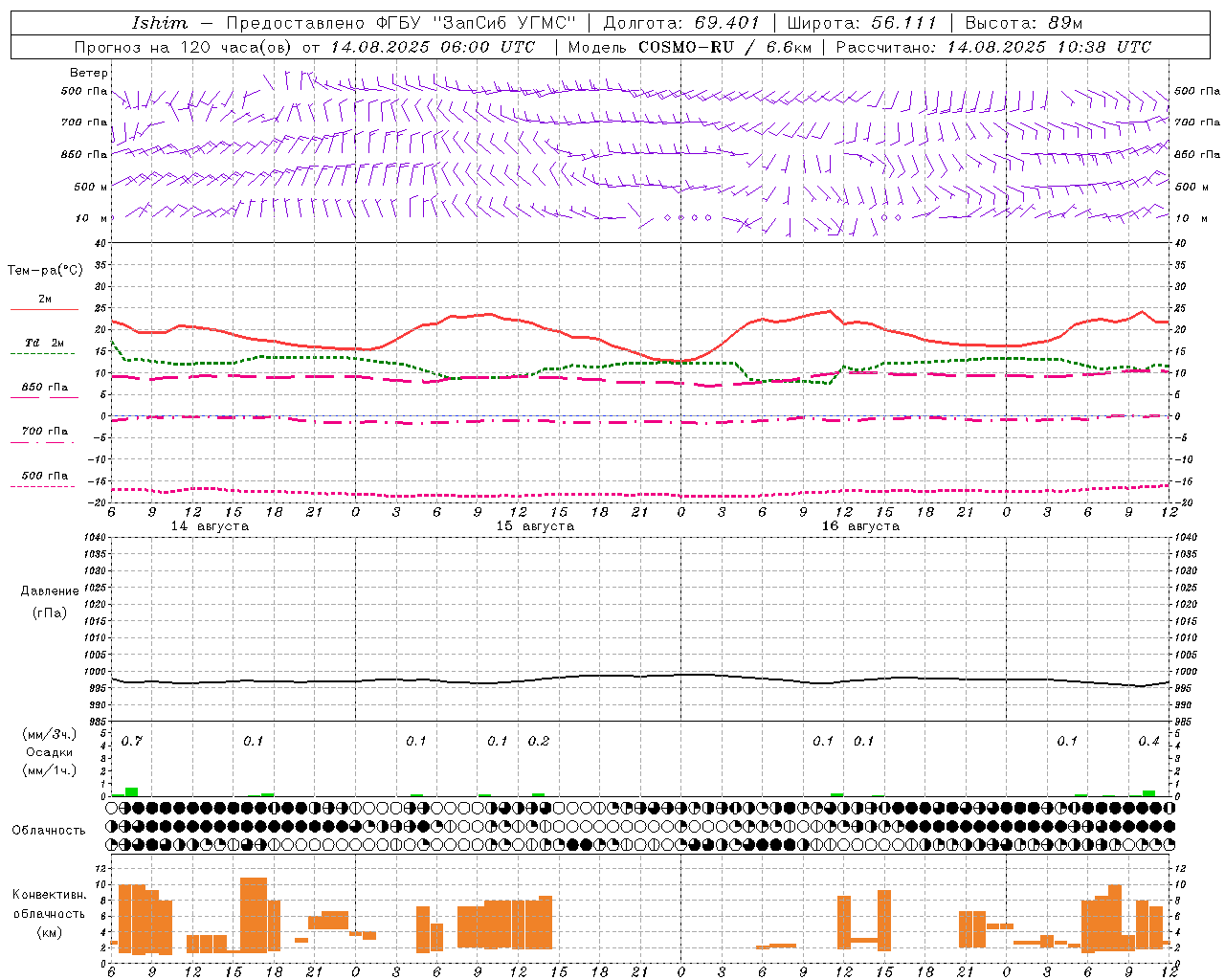Click the Давление pressure panel label

point(50,591)
